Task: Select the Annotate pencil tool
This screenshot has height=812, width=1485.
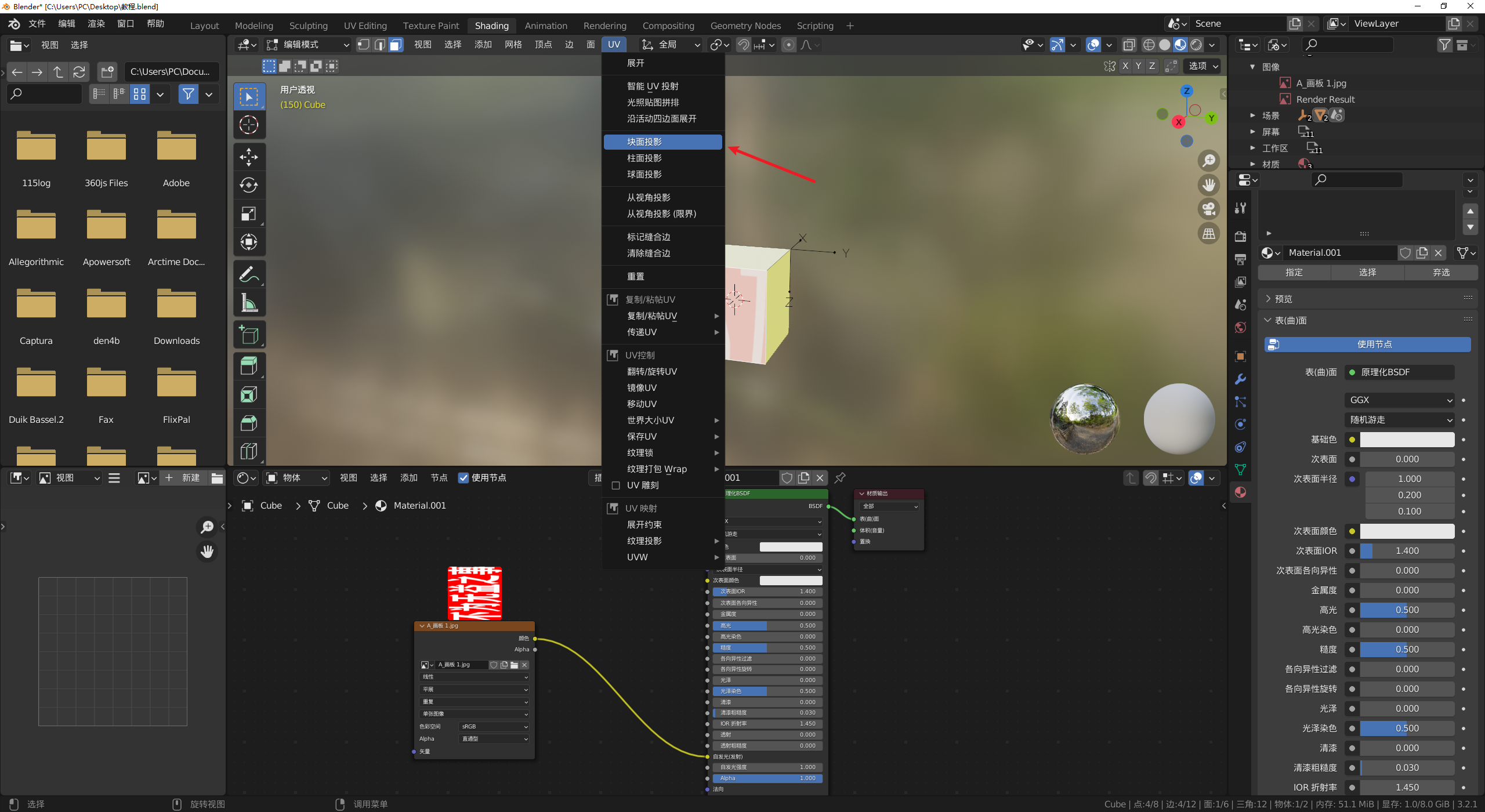Action: (x=249, y=274)
